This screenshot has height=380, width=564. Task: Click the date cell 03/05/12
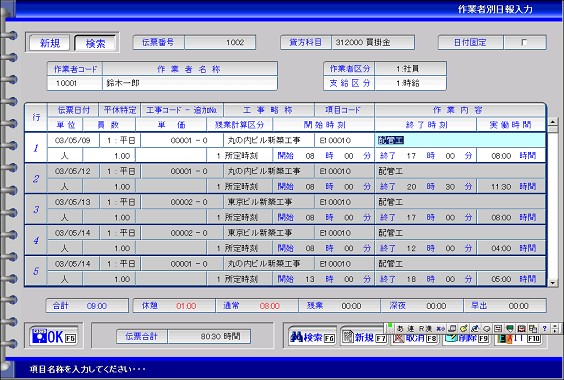click(73, 171)
